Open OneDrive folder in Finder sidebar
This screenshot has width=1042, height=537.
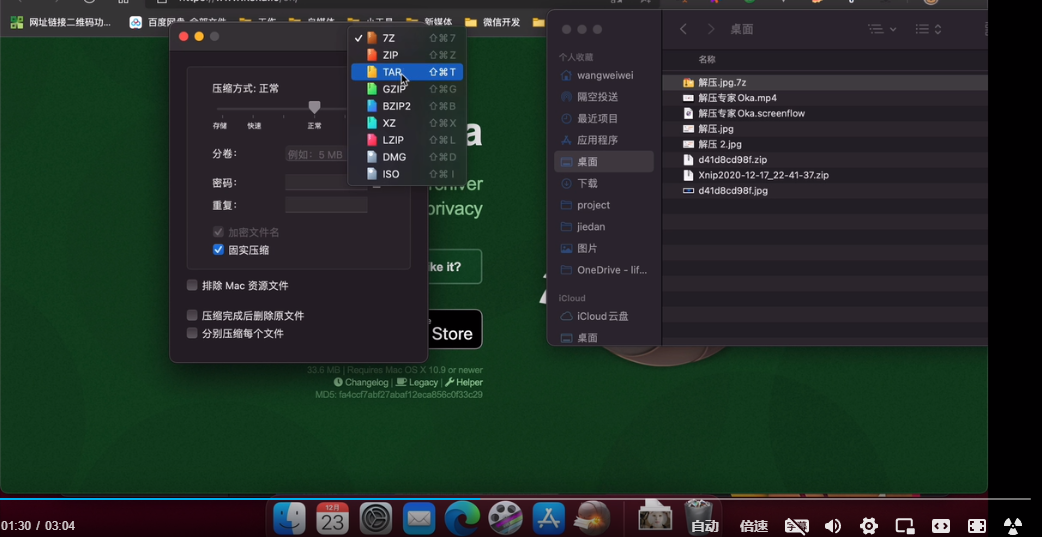point(604,270)
